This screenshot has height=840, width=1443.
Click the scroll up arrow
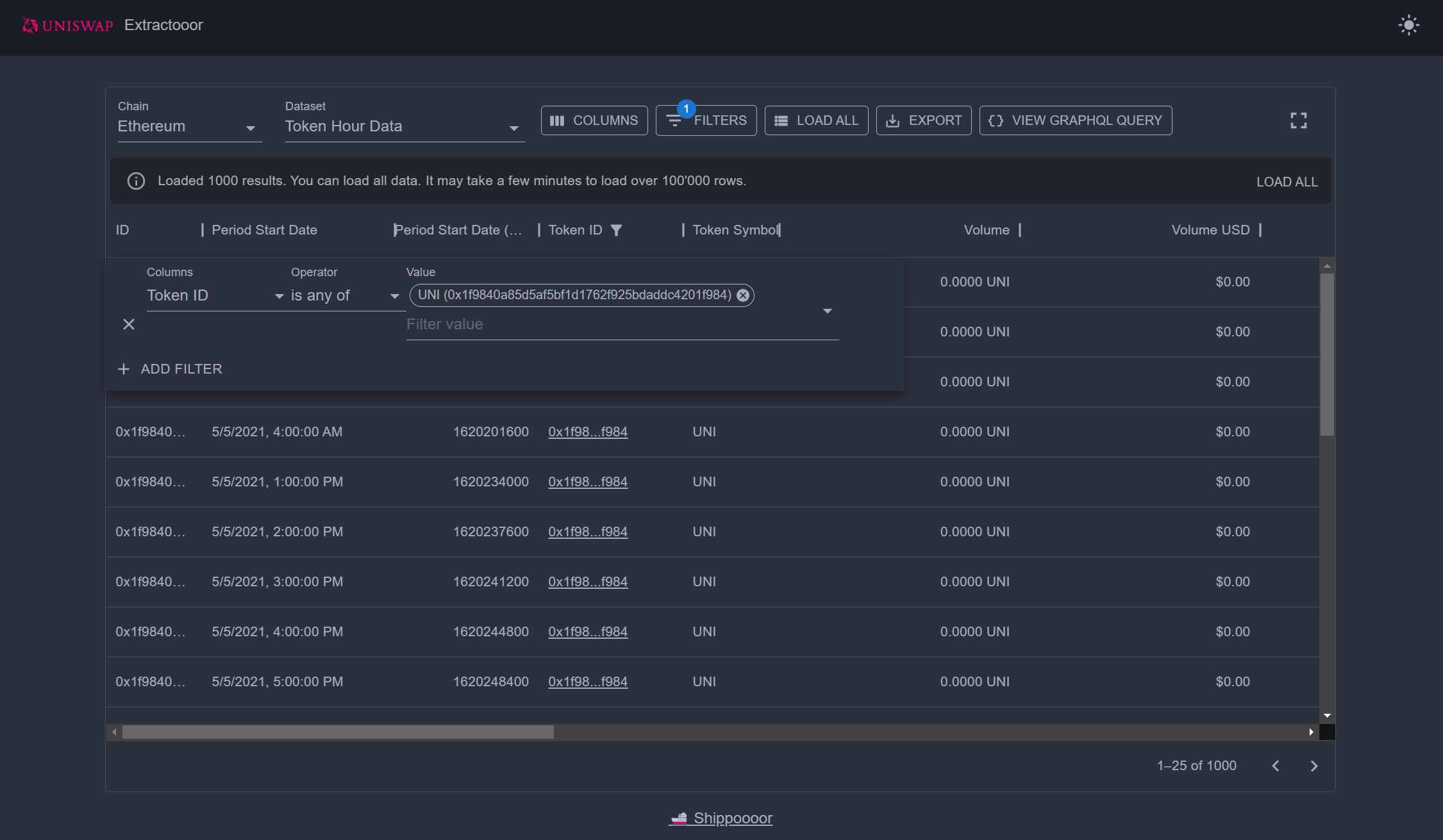coord(1327,266)
